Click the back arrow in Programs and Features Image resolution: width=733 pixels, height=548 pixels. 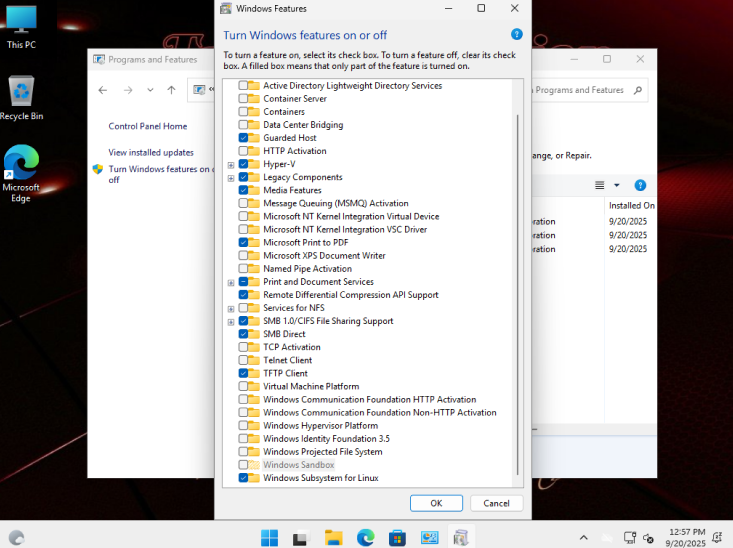[x=103, y=90]
